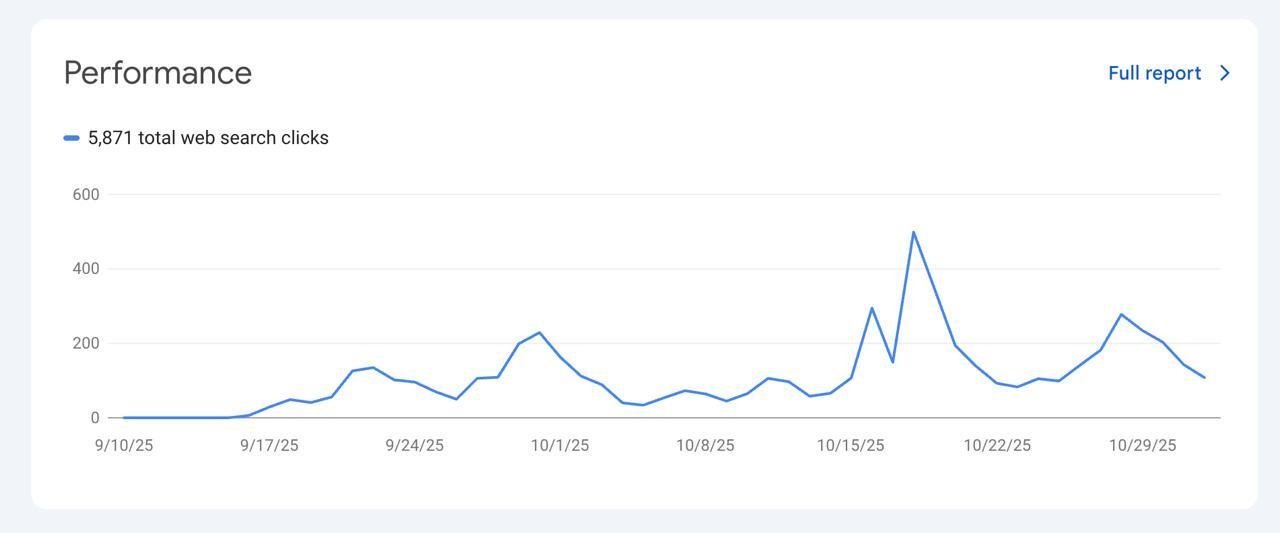Click the line peak just under 300 near 10/15/25

[x=872, y=308]
